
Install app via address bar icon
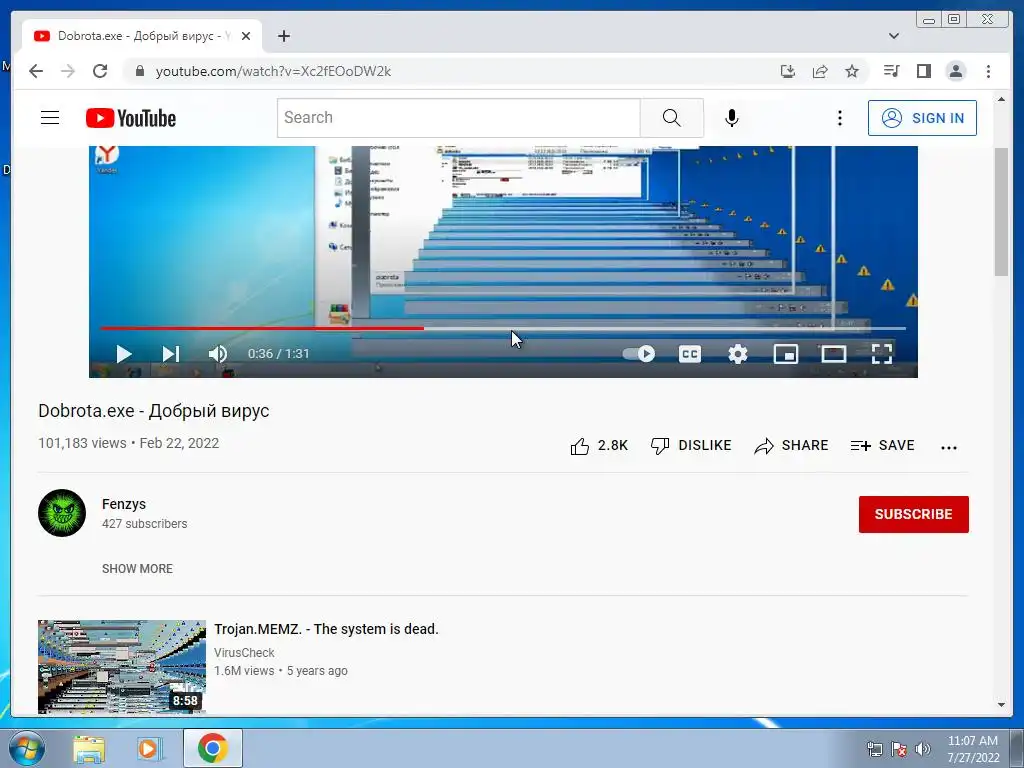(x=788, y=71)
